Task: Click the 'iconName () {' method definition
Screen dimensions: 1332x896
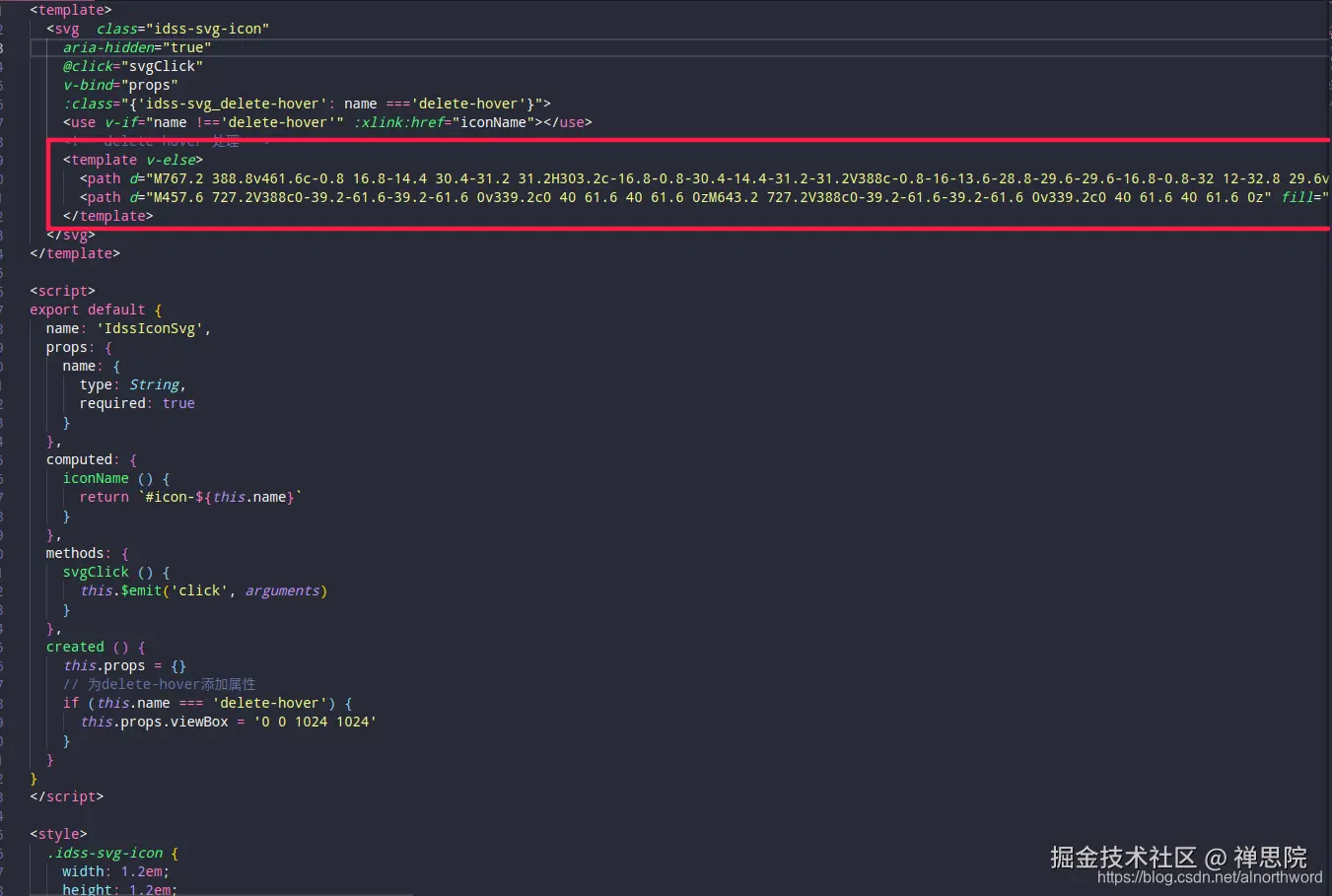Action: [116, 478]
